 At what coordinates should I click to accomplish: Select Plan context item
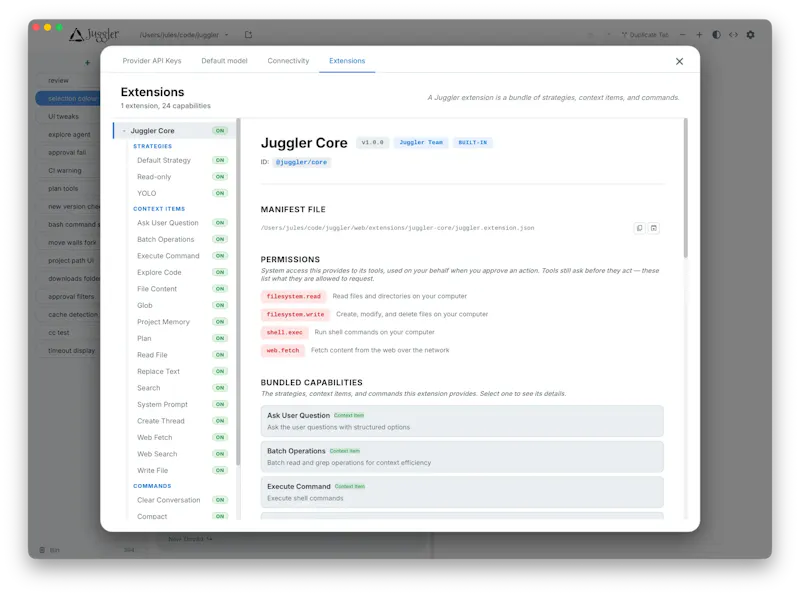tap(144, 338)
